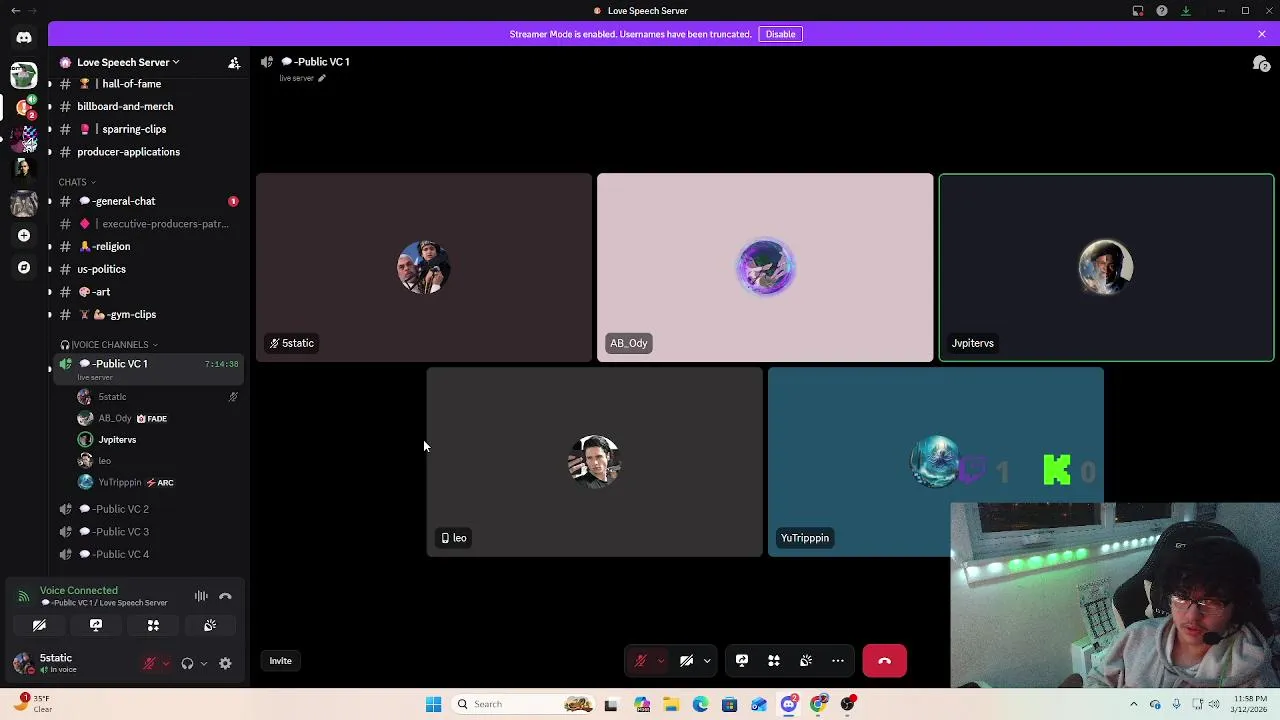Collapse the CHATS category

(x=76, y=182)
